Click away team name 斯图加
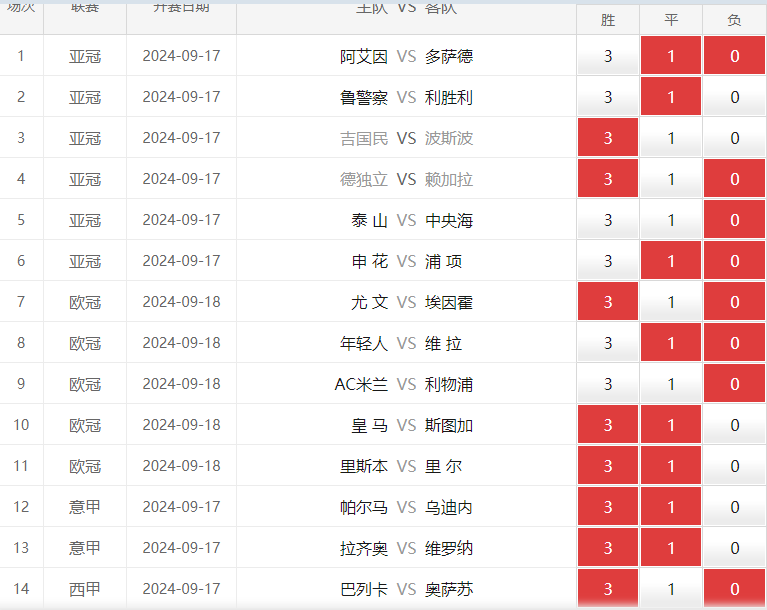The width and height of the screenshot is (767, 610). 449,426
